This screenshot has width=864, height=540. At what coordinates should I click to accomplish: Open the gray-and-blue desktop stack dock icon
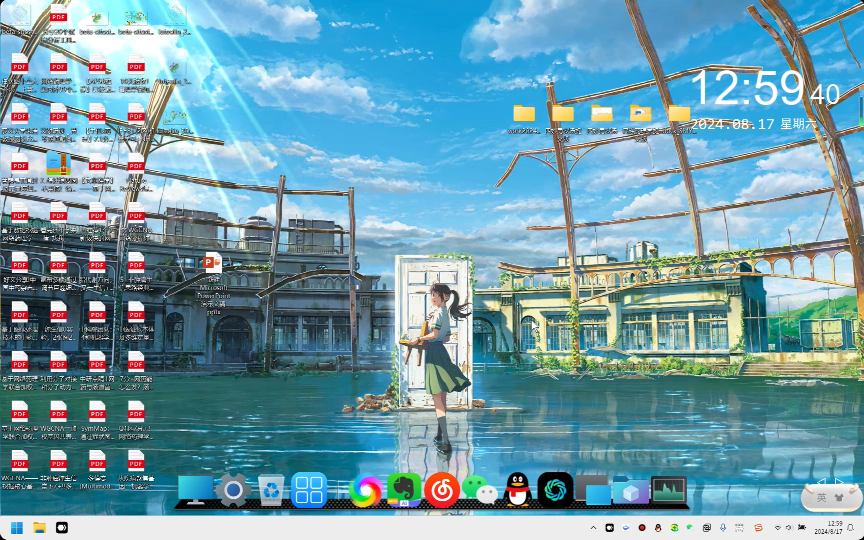click(x=593, y=489)
